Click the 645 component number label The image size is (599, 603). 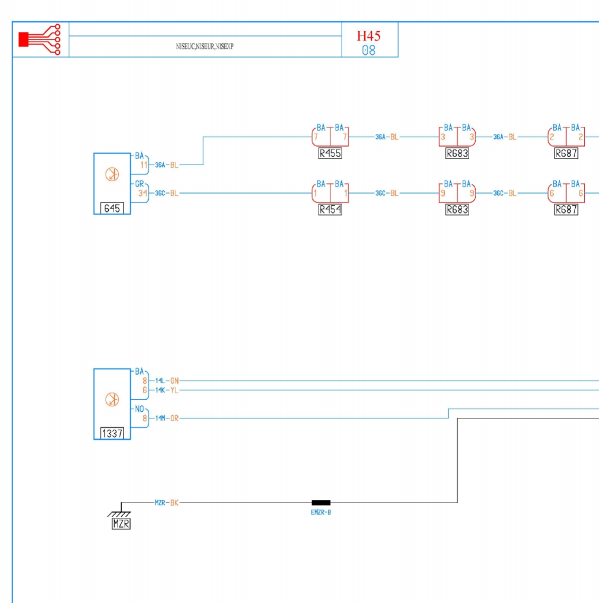point(112,208)
